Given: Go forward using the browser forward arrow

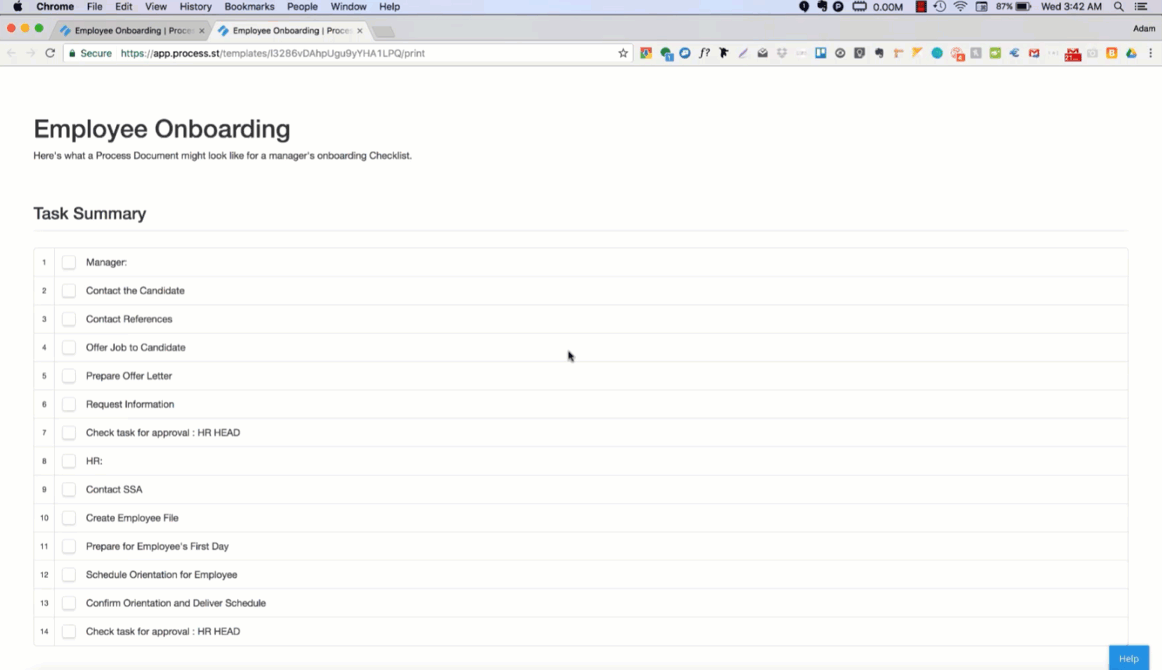Looking at the screenshot, I should [x=30, y=53].
